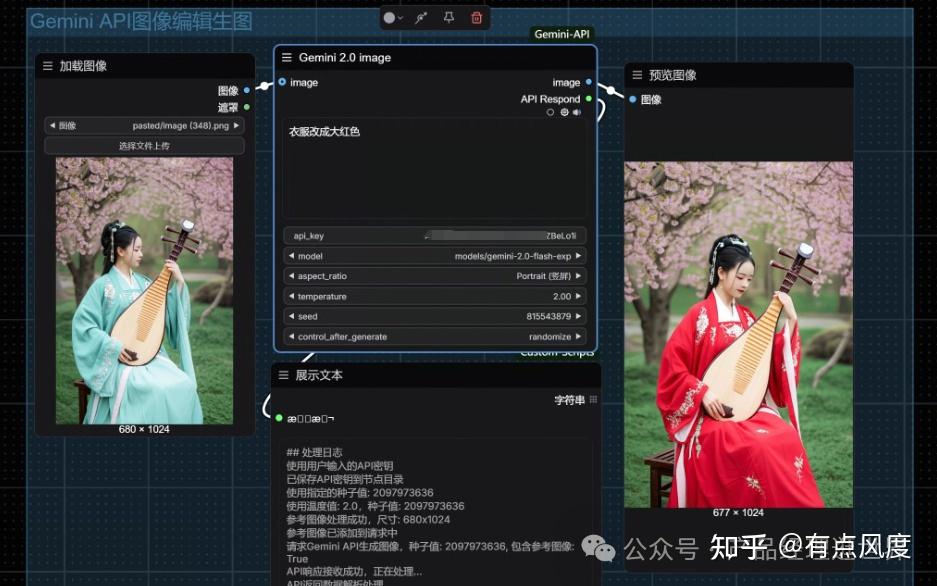
Task: Open the node color circle swatch
Action: pos(390,17)
